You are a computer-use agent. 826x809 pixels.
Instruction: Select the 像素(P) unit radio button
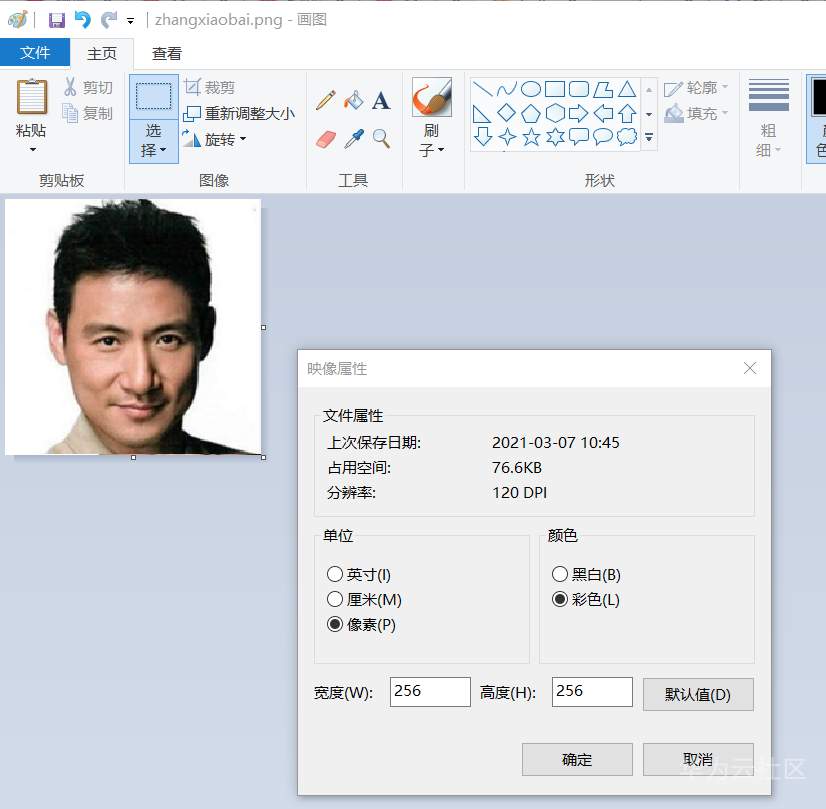click(x=335, y=625)
